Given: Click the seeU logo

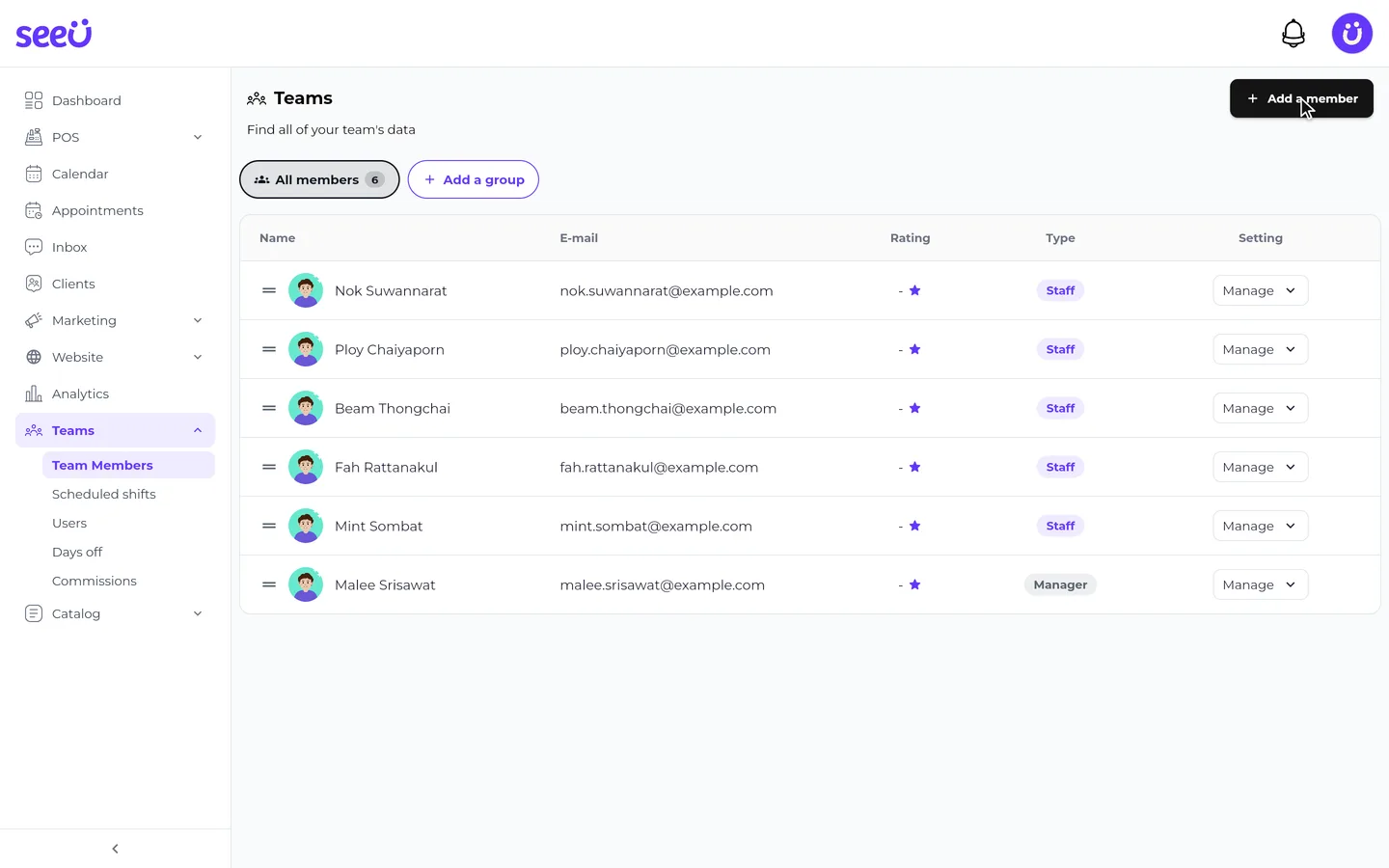Looking at the screenshot, I should [x=54, y=34].
